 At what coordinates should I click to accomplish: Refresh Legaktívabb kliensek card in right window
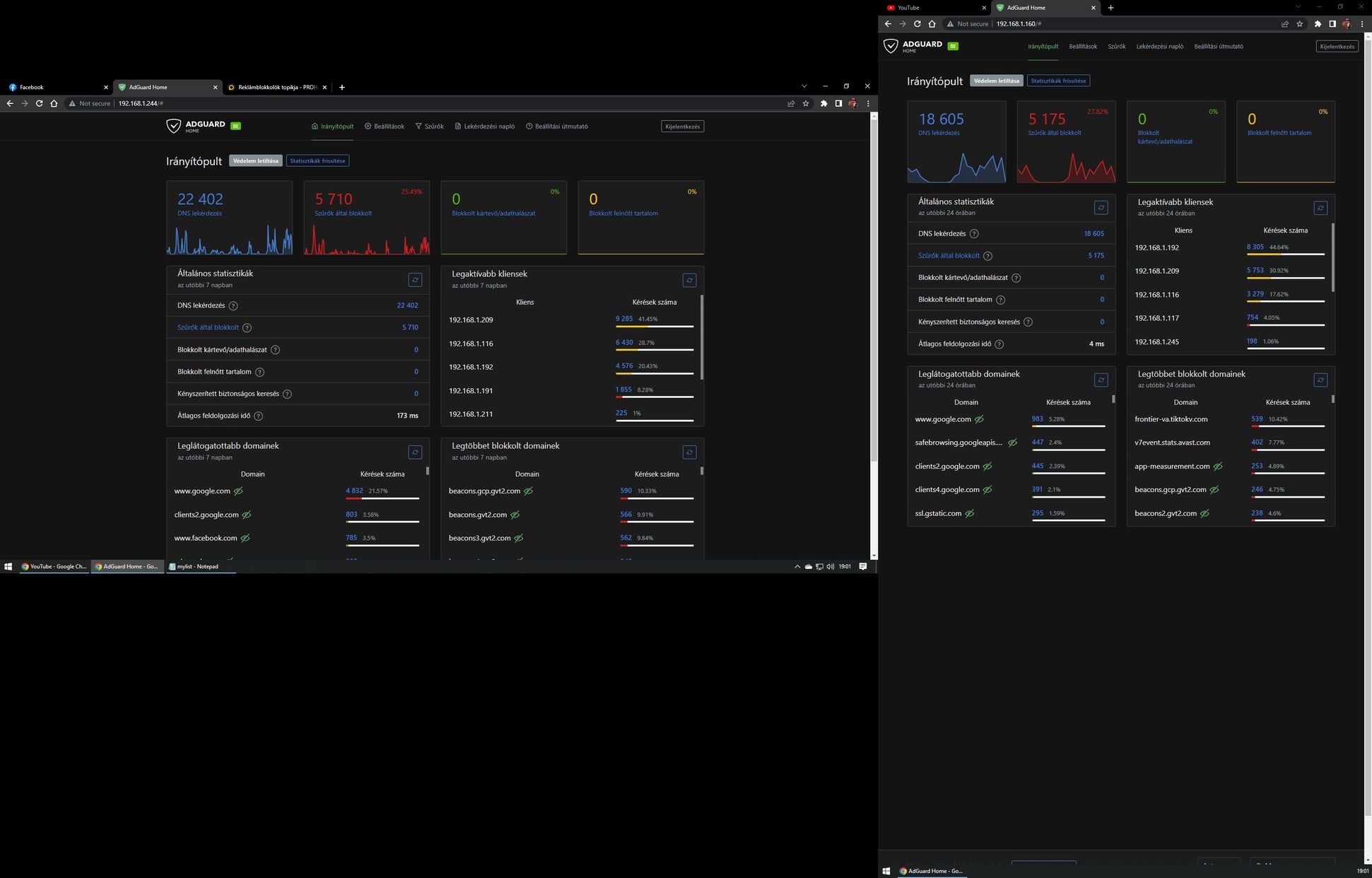click(1320, 208)
